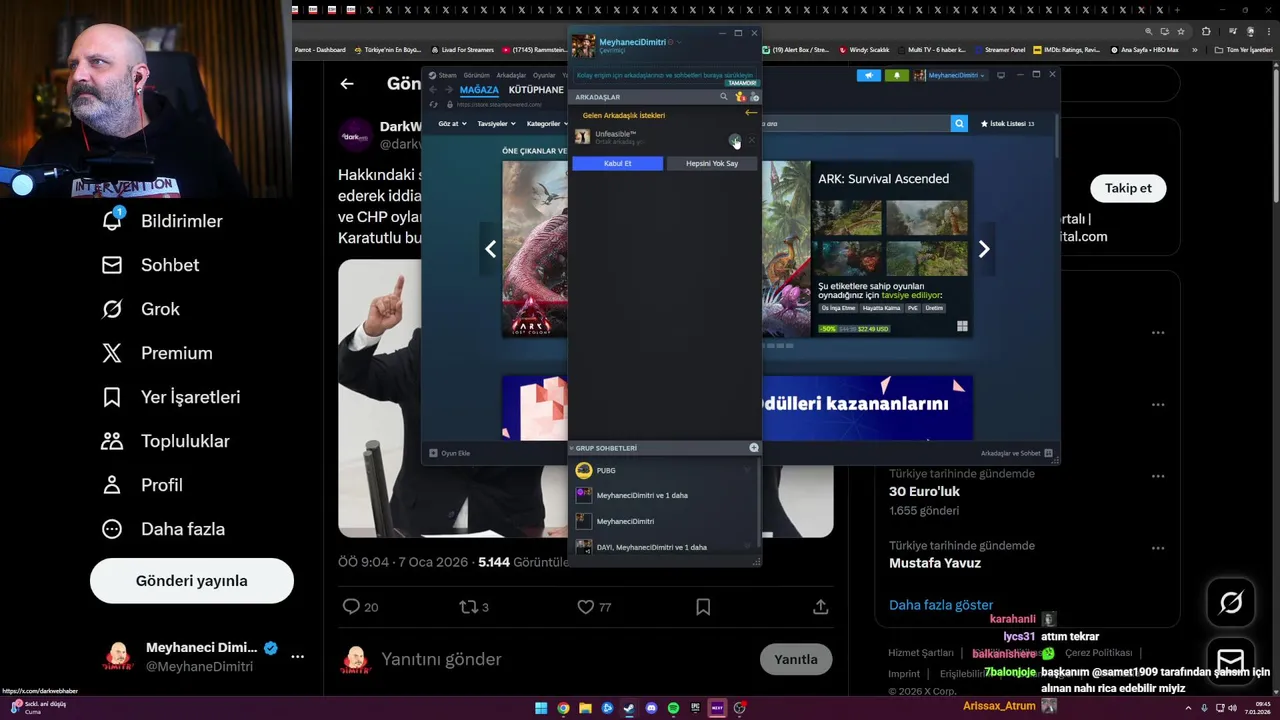The height and width of the screenshot is (720, 1280).
Task: Open the Daha fazla menu
Action: coord(163,529)
